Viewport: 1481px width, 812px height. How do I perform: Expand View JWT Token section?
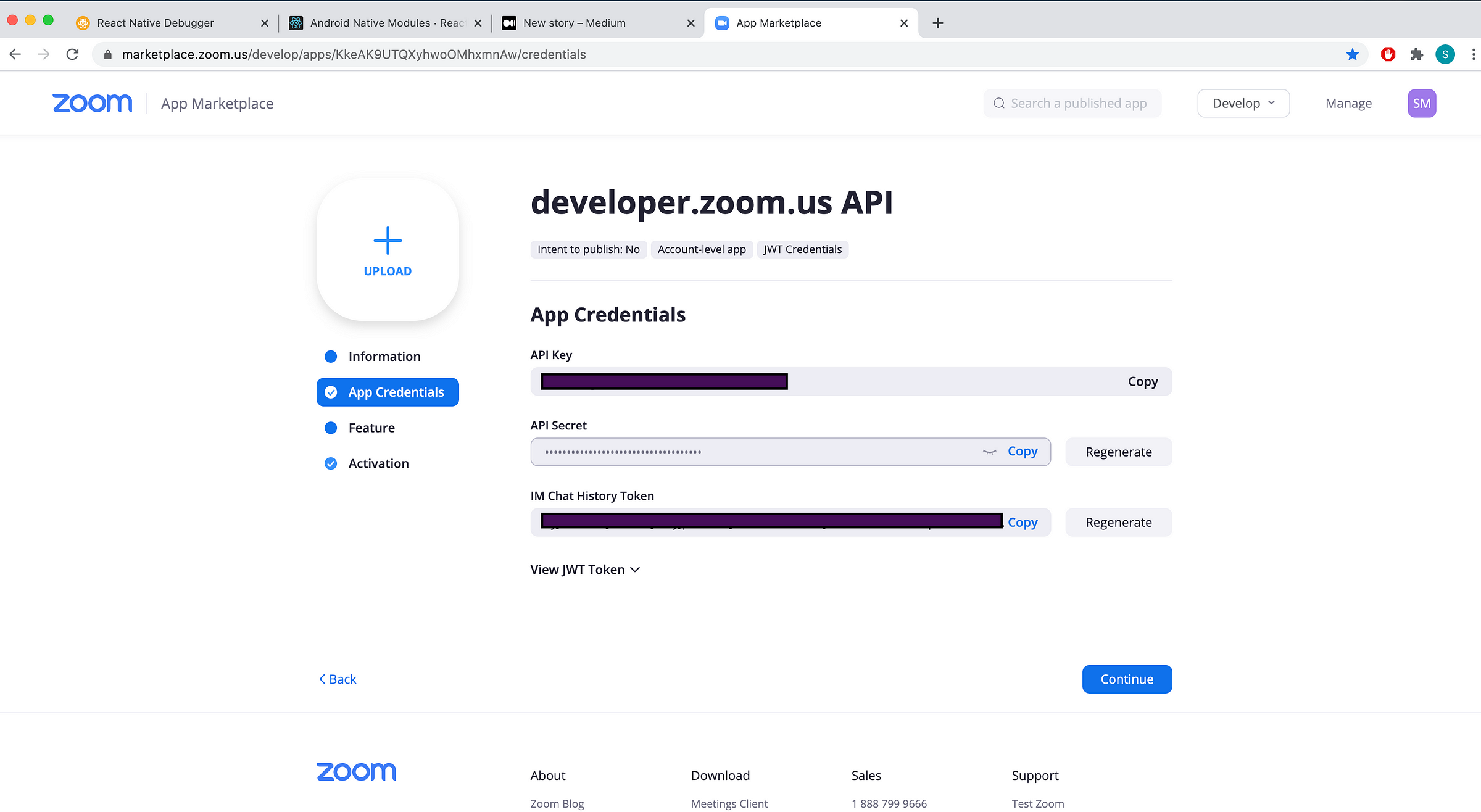[584, 570]
